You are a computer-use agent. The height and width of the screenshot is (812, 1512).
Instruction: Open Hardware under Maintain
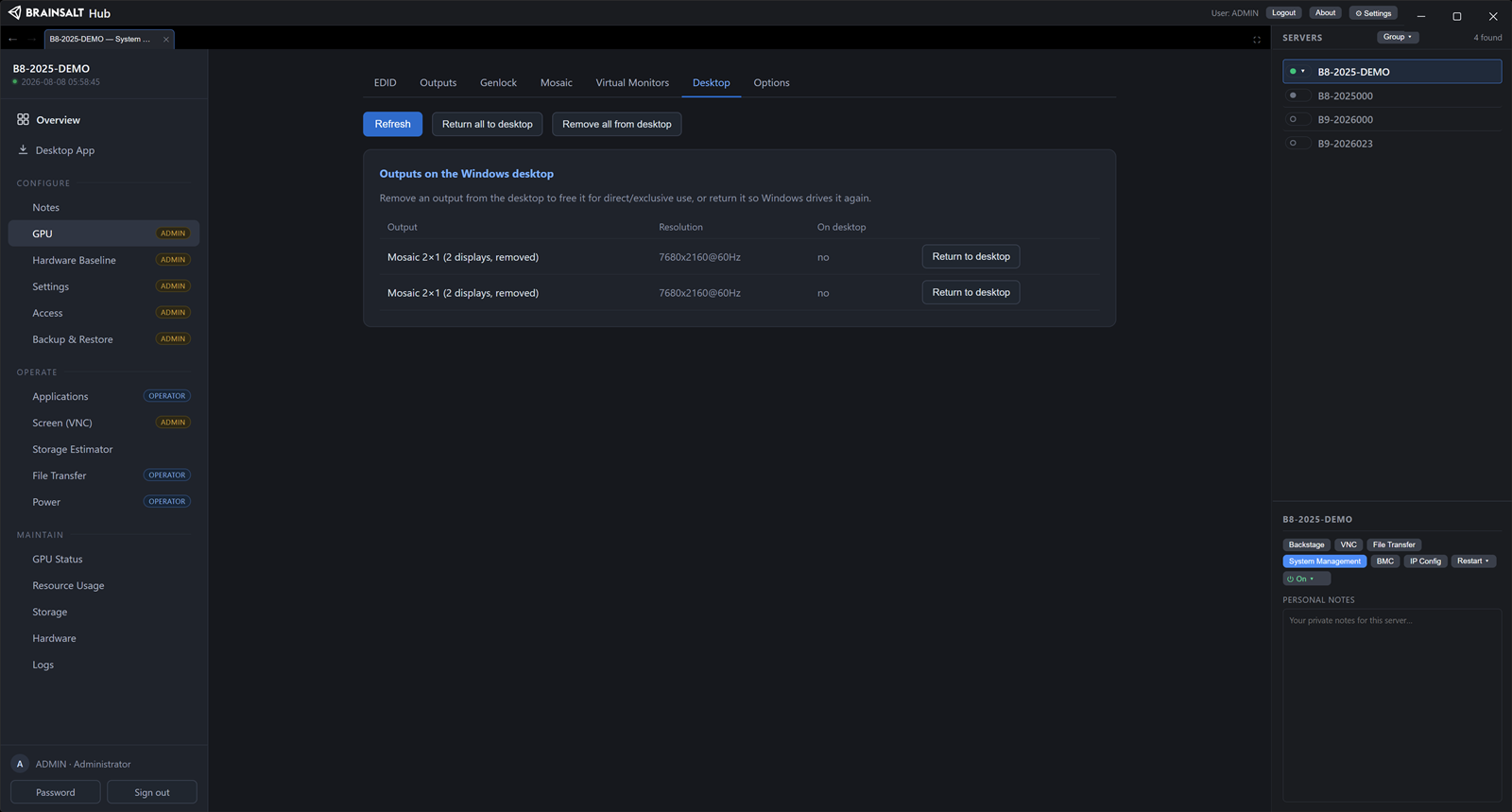(104, 638)
